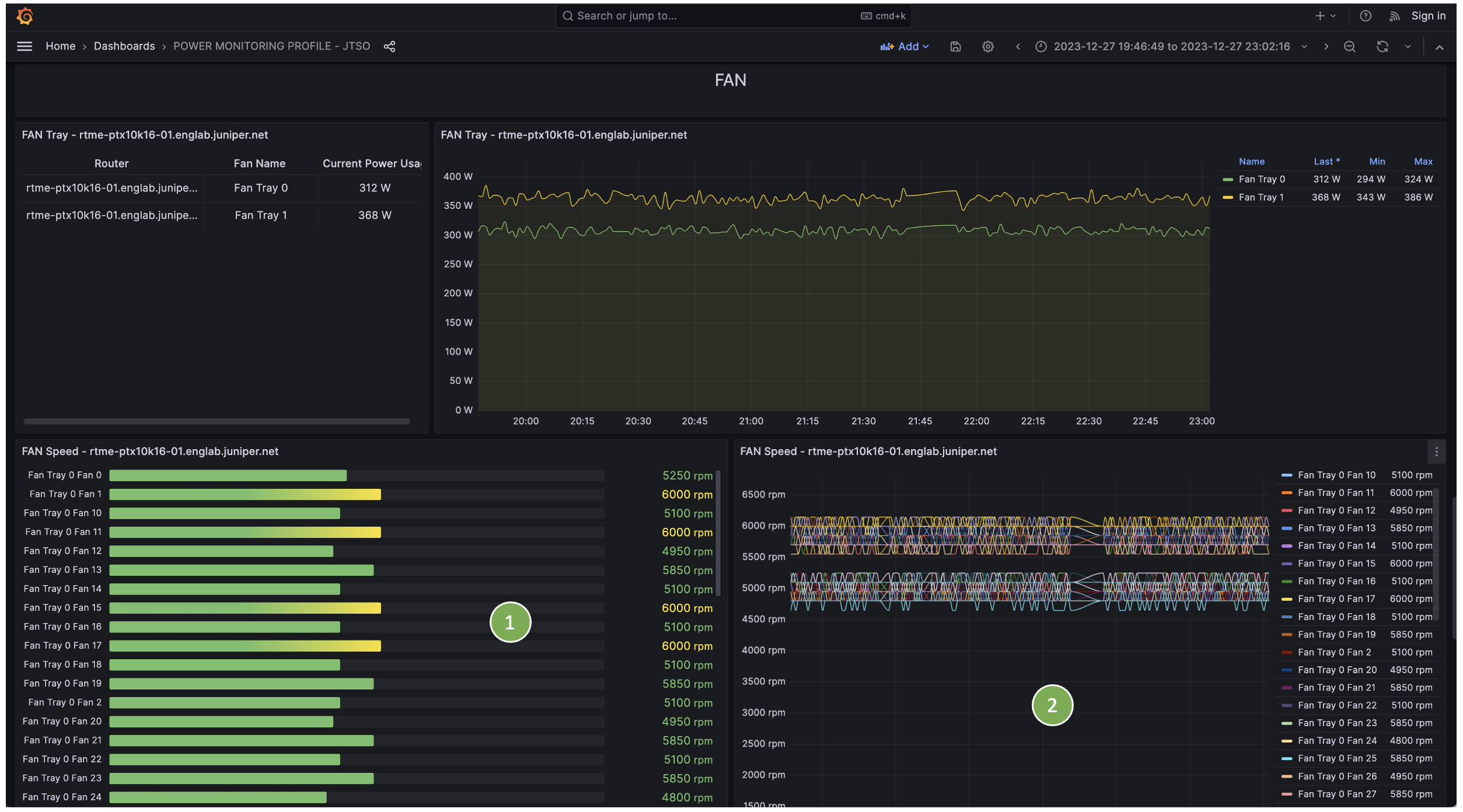Save dashboard using the floppy disk icon

click(955, 47)
